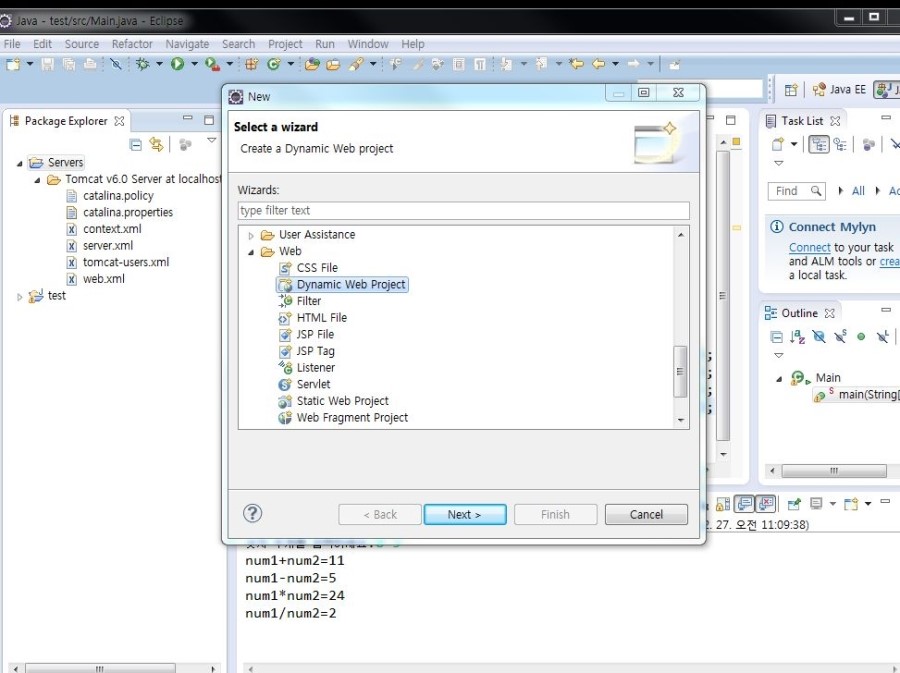This screenshot has height=673, width=900.
Task: Click the wizard list scrollbar thumb
Action: coord(680,371)
